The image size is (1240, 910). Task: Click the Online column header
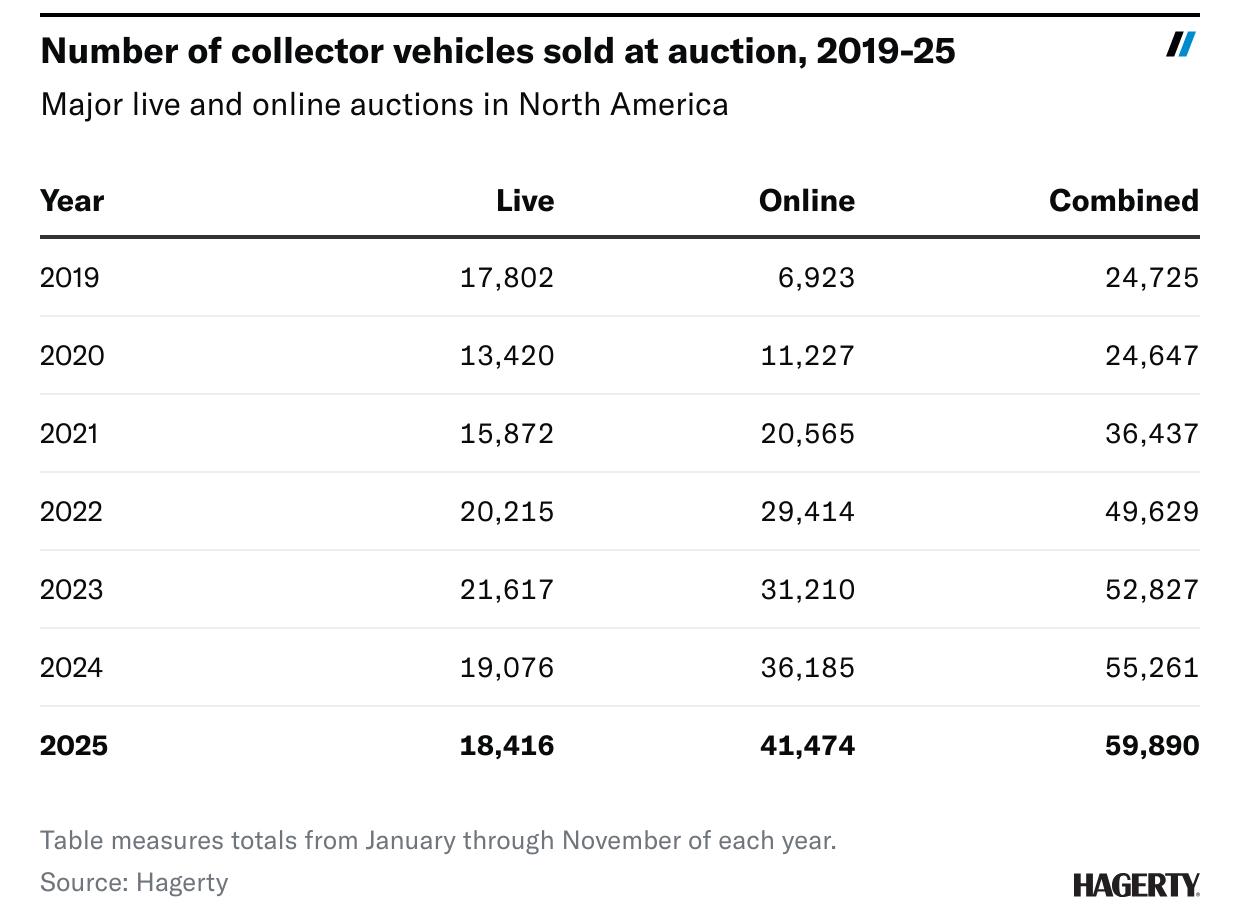pos(806,201)
